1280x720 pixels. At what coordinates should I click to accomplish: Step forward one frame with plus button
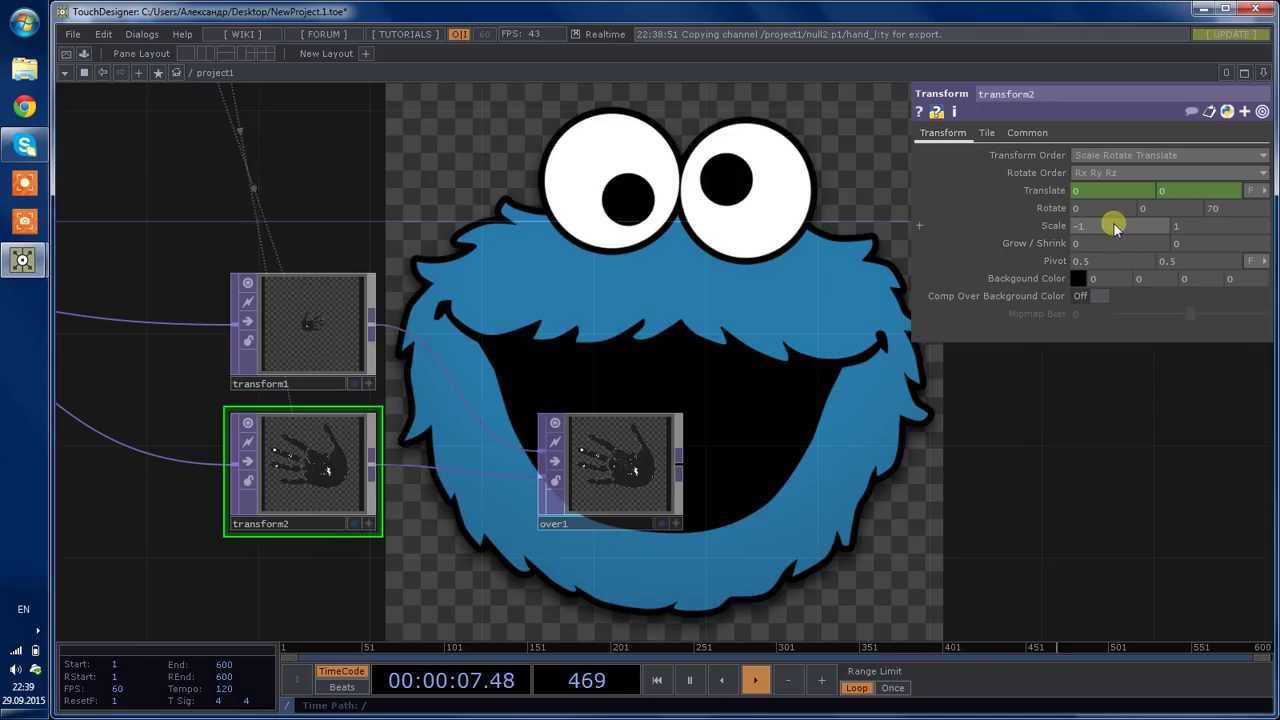coord(821,681)
